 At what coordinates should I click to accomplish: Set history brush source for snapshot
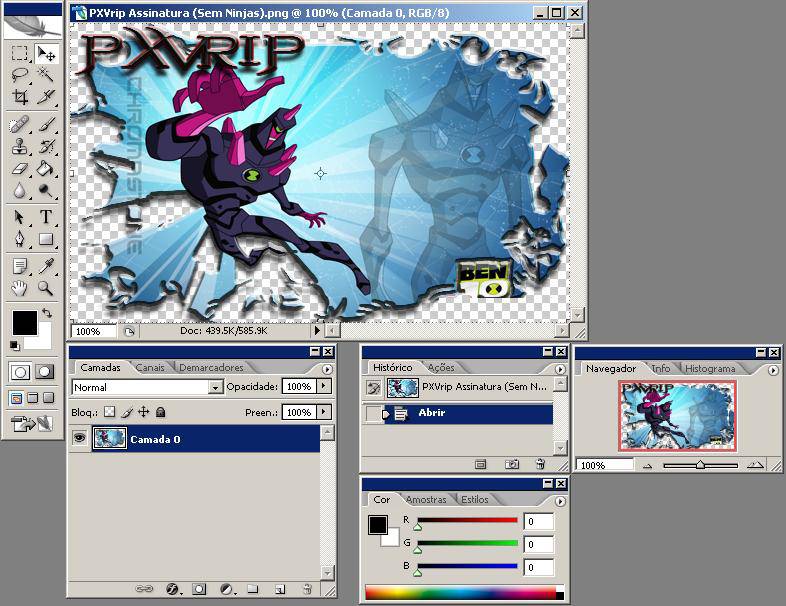374,387
